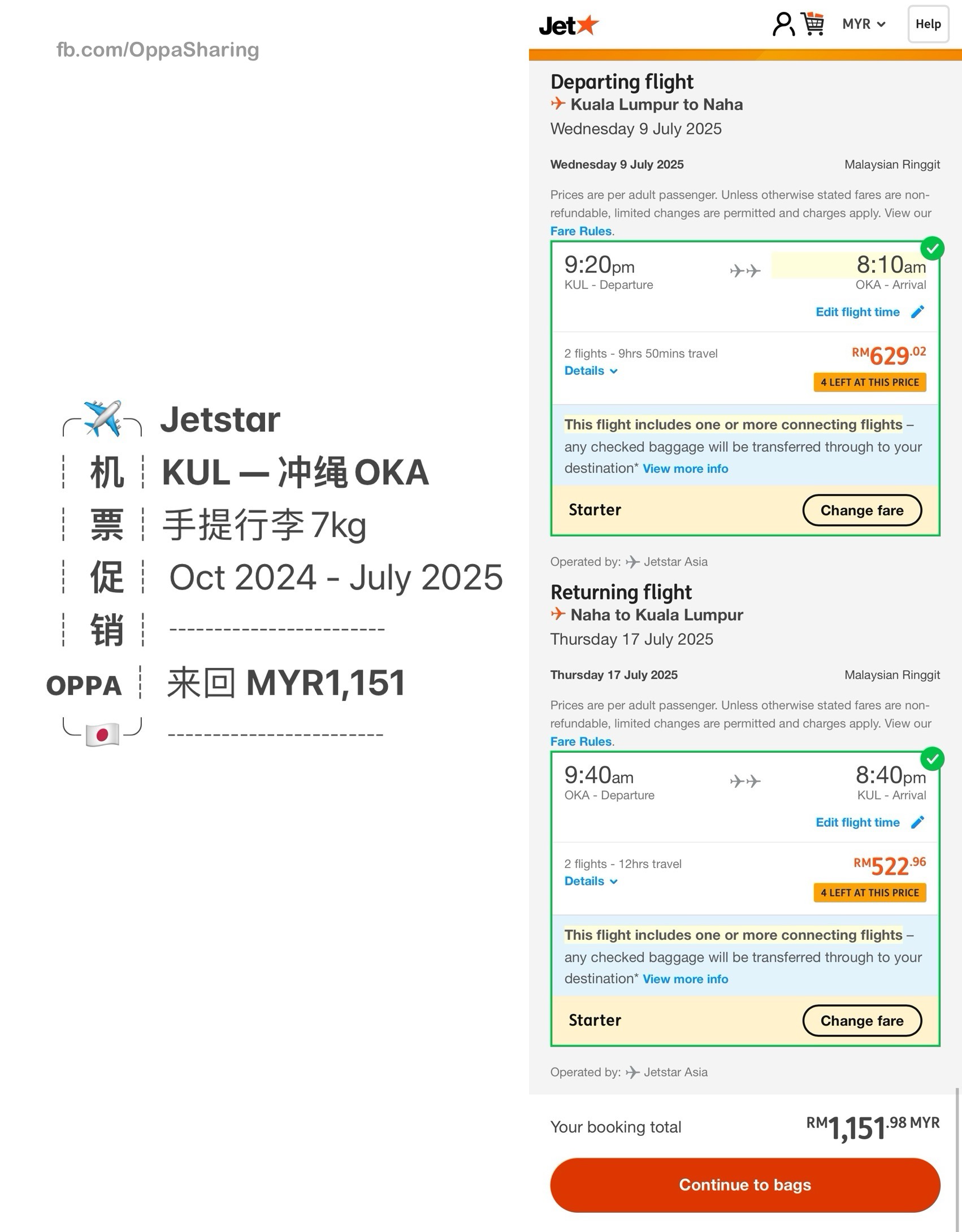The image size is (962, 1232).
Task: Select the RM629.02 departing fare price
Action: pos(889,356)
